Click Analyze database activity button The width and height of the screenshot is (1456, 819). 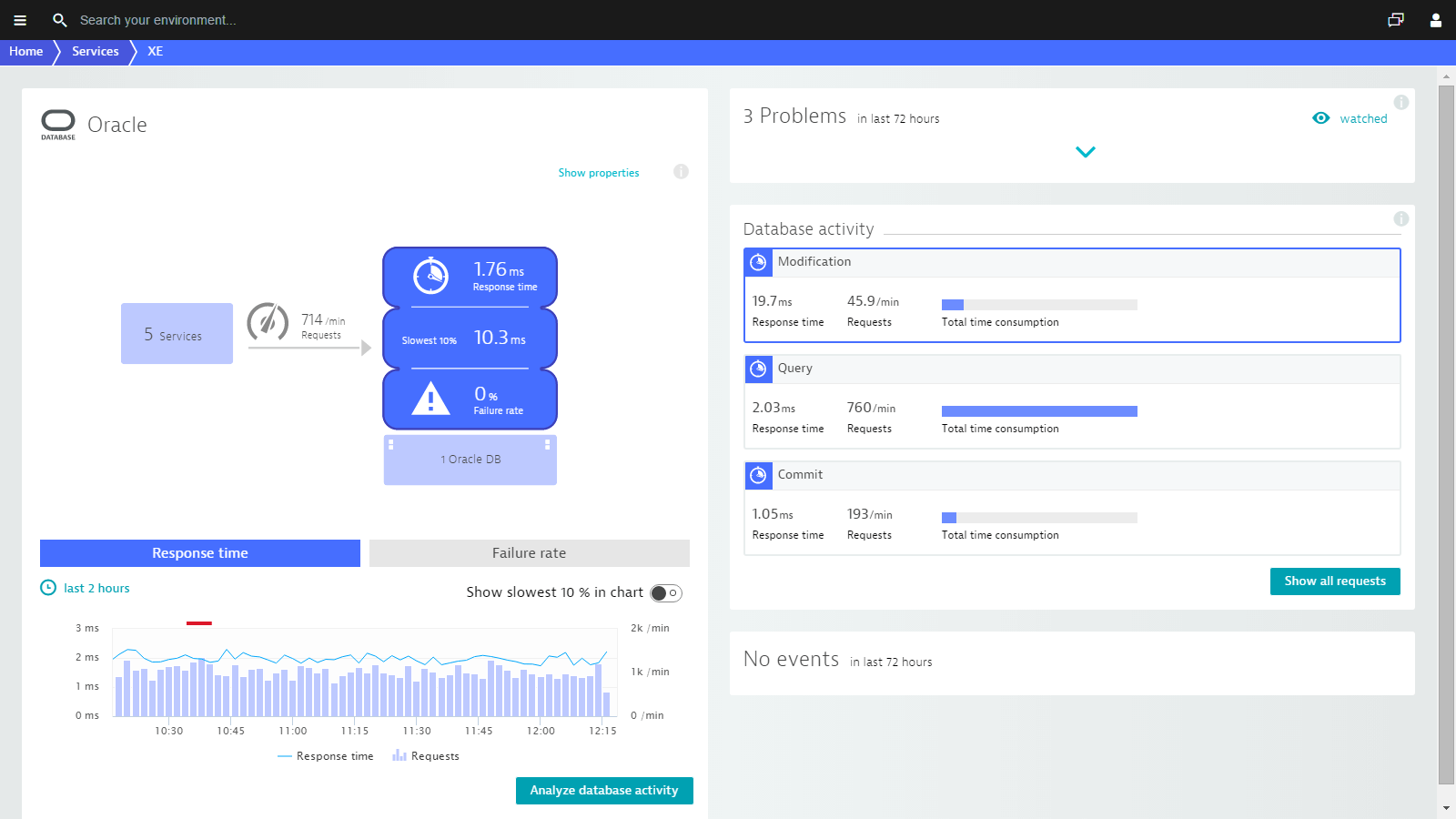604,791
